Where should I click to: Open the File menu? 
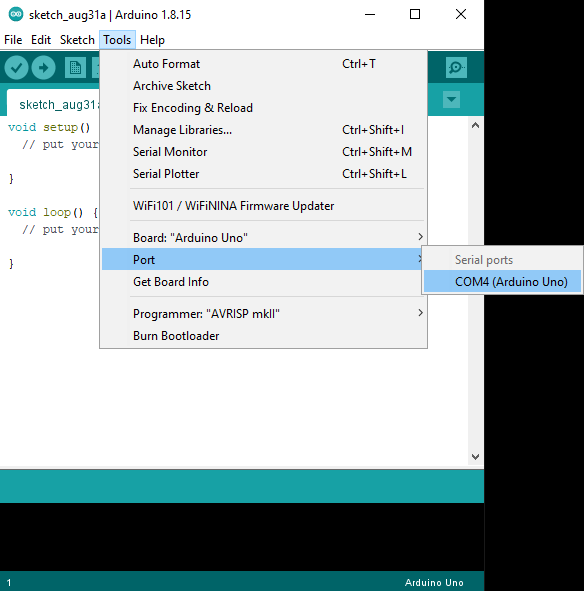pos(13,40)
